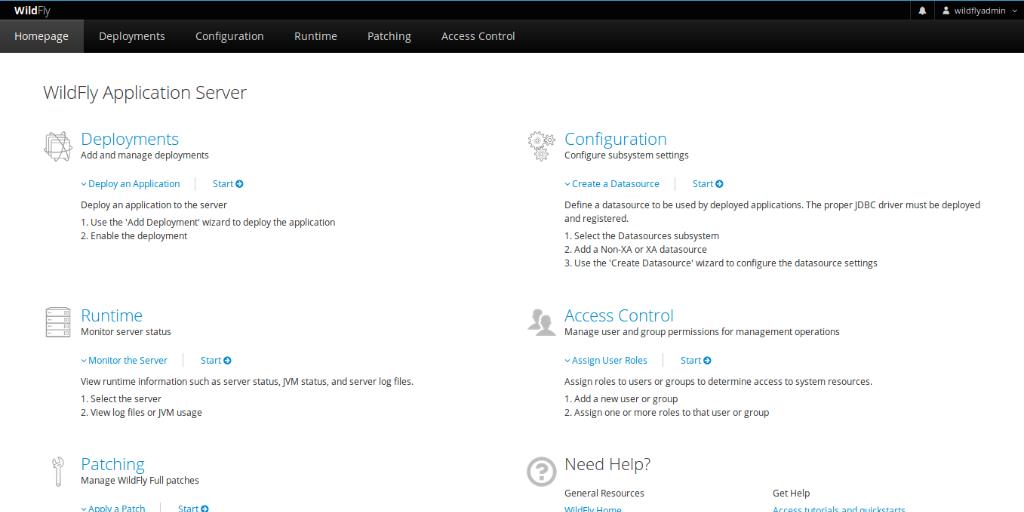The width and height of the screenshot is (1024, 512).
Task: Open the Patching navigation tab
Action: click(x=389, y=36)
